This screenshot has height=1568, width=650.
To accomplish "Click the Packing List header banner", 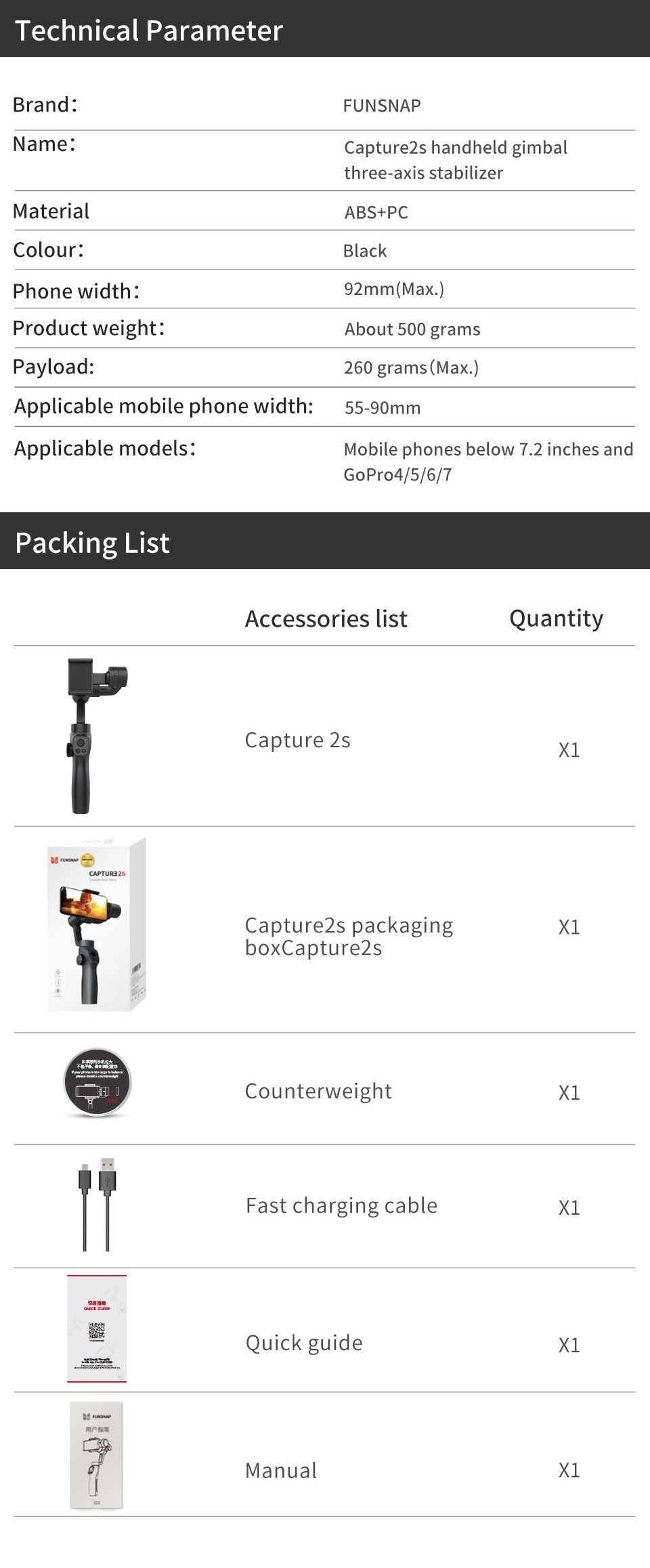I will tap(325, 541).
